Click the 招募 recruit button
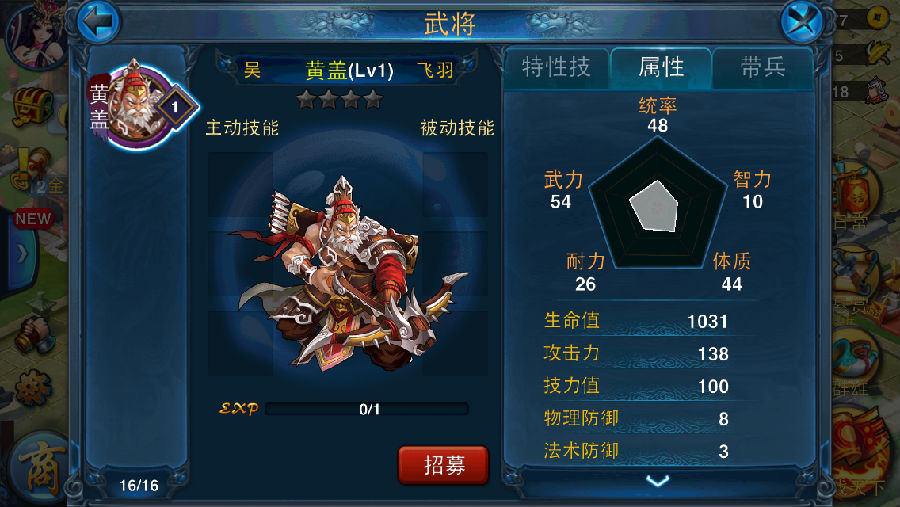Image resolution: width=900 pixels, height=507 pixels. pyautogui.click(x=443, y=465)
